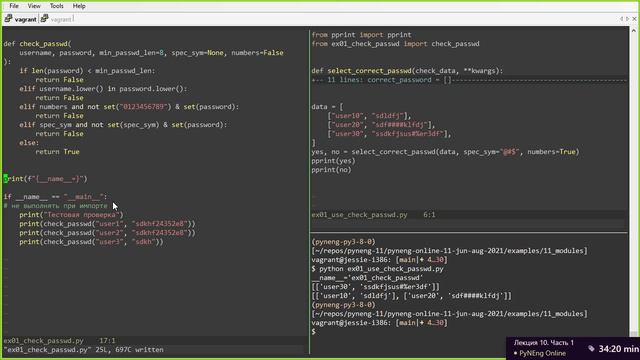
Task: Open the Tools menu
Action: (x=57, y=6)
